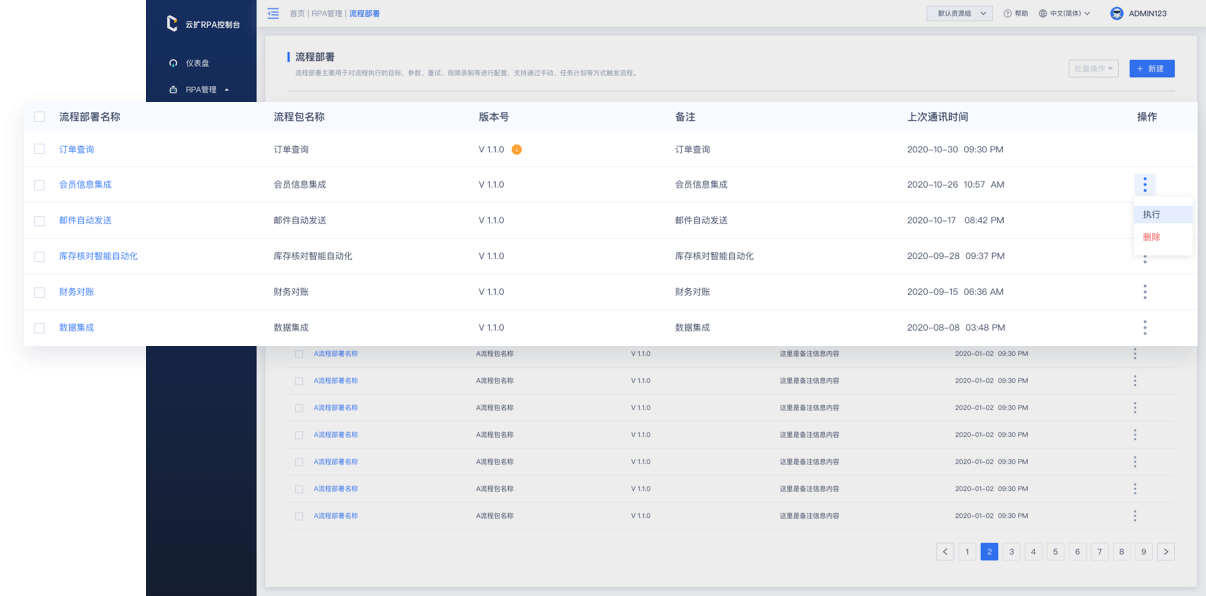
Task: Click the orange version warning icon
Action: pyautogui.click(x=516, y=149)
